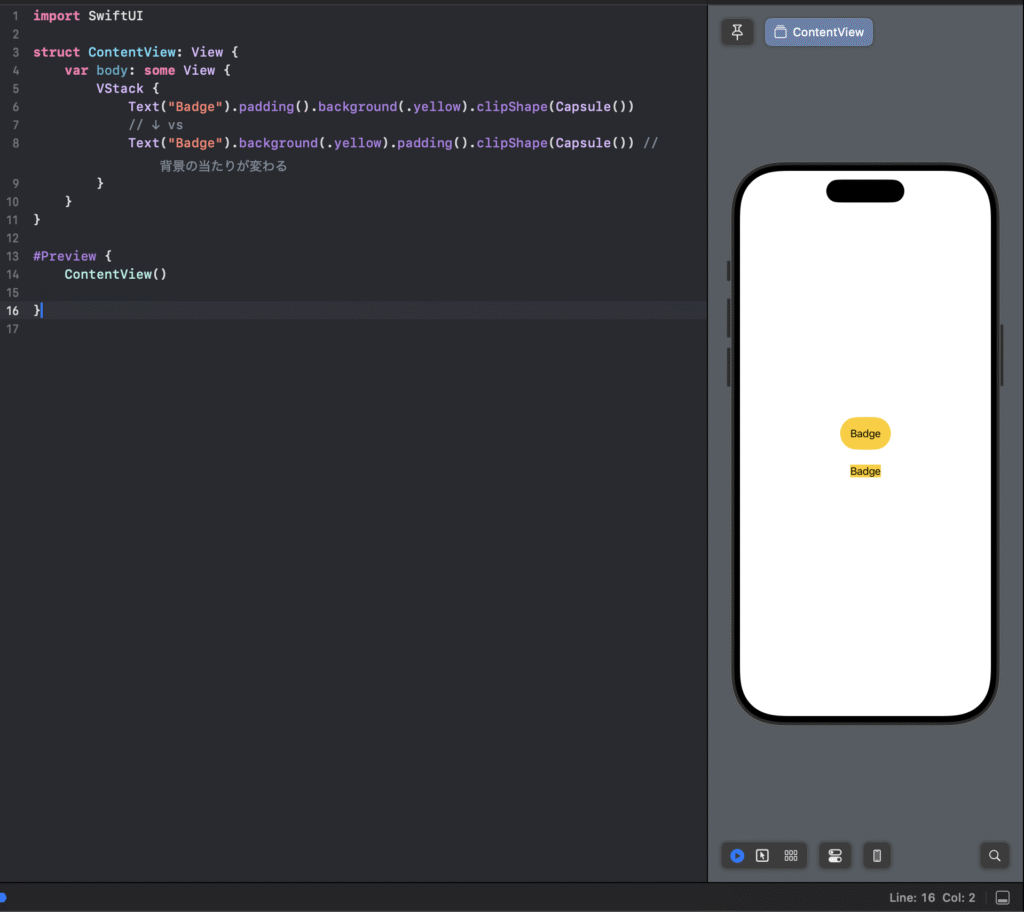Click line number 16 in gutter

[12, 311]
